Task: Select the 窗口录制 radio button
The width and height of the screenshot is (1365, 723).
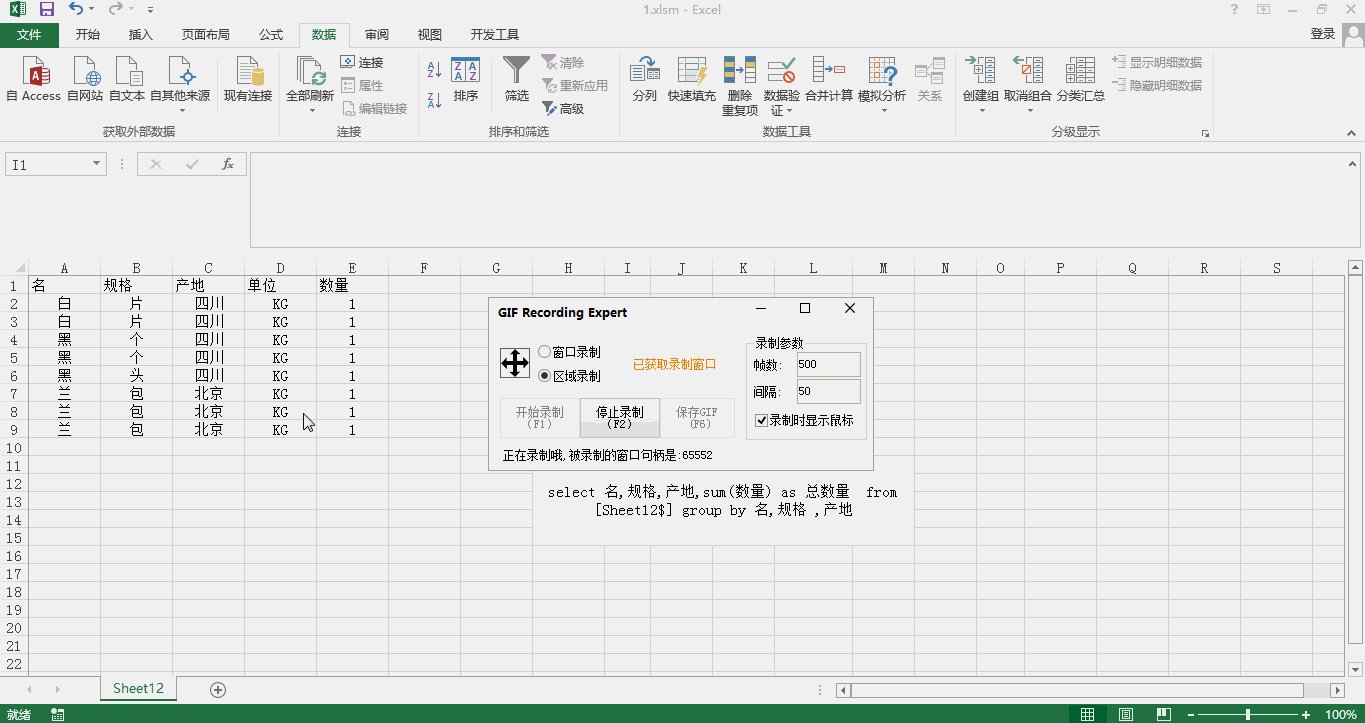Action: coord(544,353)
